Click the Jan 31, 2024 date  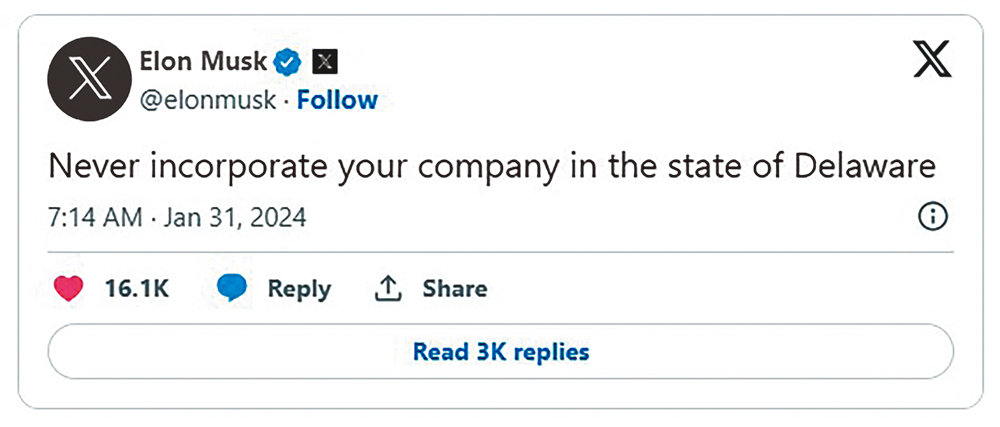235,218
